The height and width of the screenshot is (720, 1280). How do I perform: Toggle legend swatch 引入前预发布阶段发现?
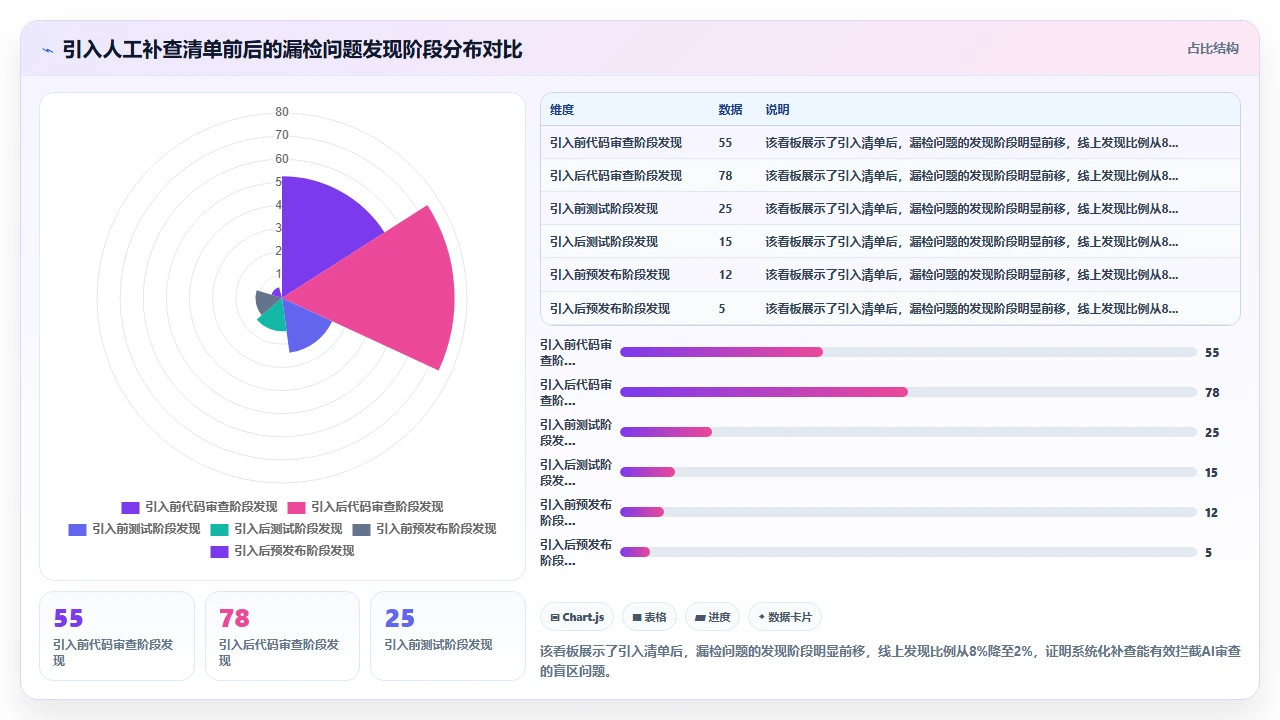tap(361, 529)
